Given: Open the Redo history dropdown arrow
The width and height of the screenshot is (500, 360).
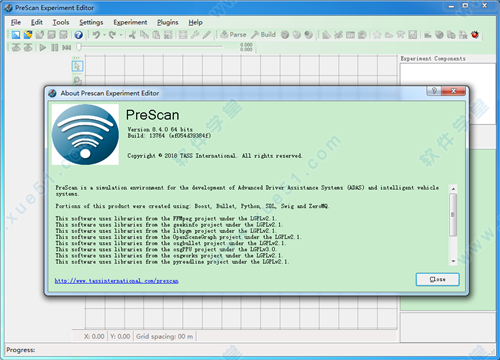Looking at the screenshot, I should coord(121,35).
